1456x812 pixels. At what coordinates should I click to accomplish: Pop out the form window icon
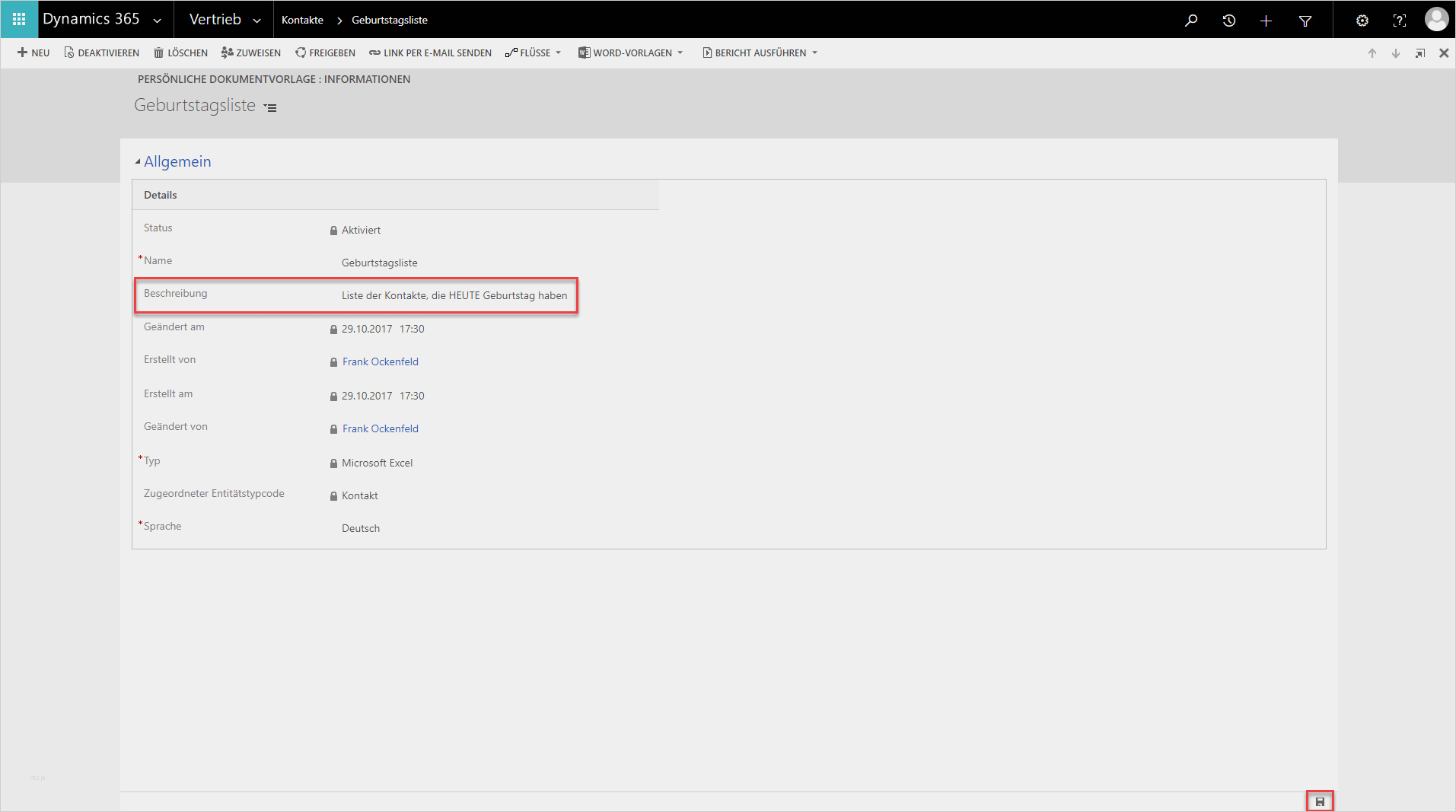click(x=1420, y=53)
